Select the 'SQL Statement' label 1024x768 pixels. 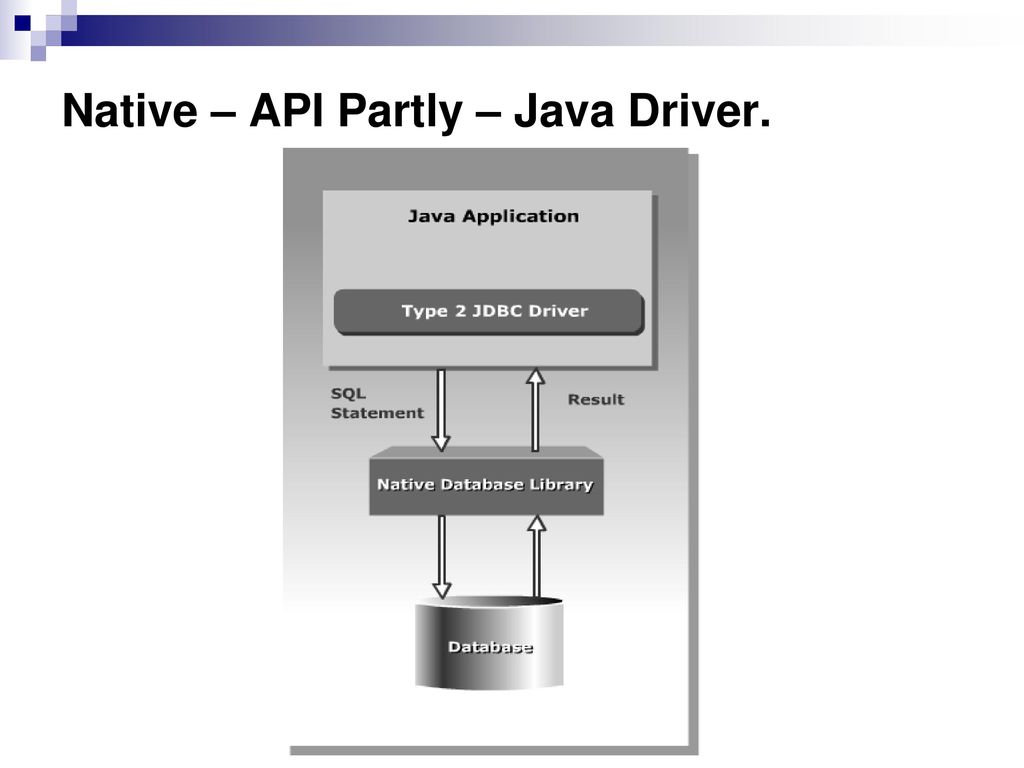tap(377, 403)
